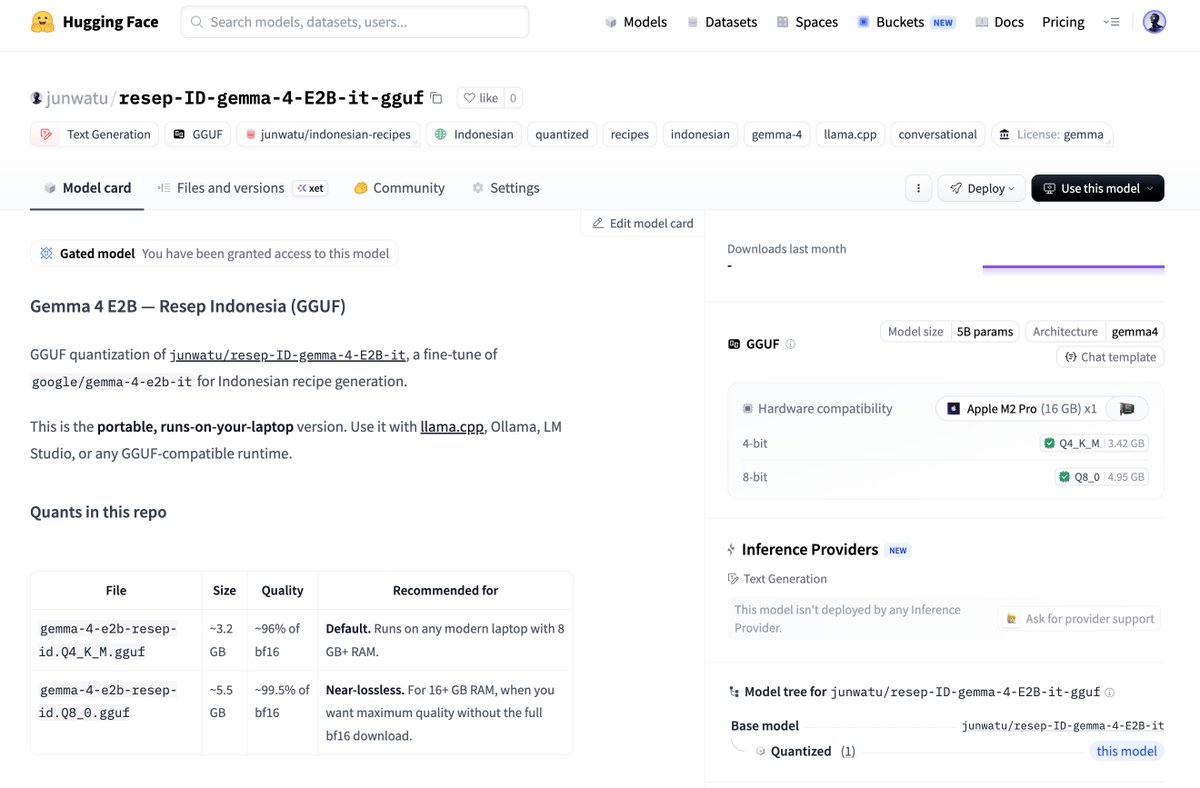Click the Gated model badge icon
This screenshot has height=788, width=1200.
[x=46, y=253]
